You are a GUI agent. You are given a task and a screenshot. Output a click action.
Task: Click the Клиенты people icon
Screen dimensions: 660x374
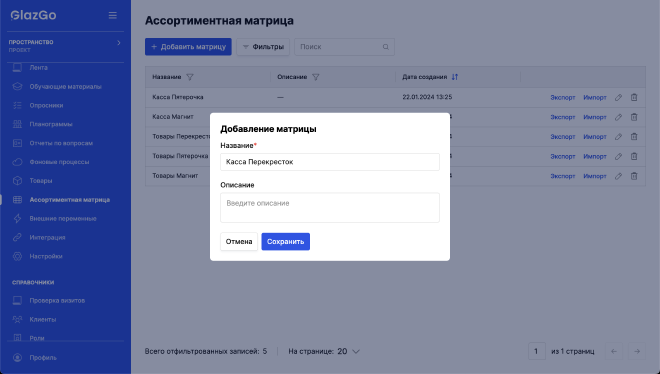[x=17, y=320]
